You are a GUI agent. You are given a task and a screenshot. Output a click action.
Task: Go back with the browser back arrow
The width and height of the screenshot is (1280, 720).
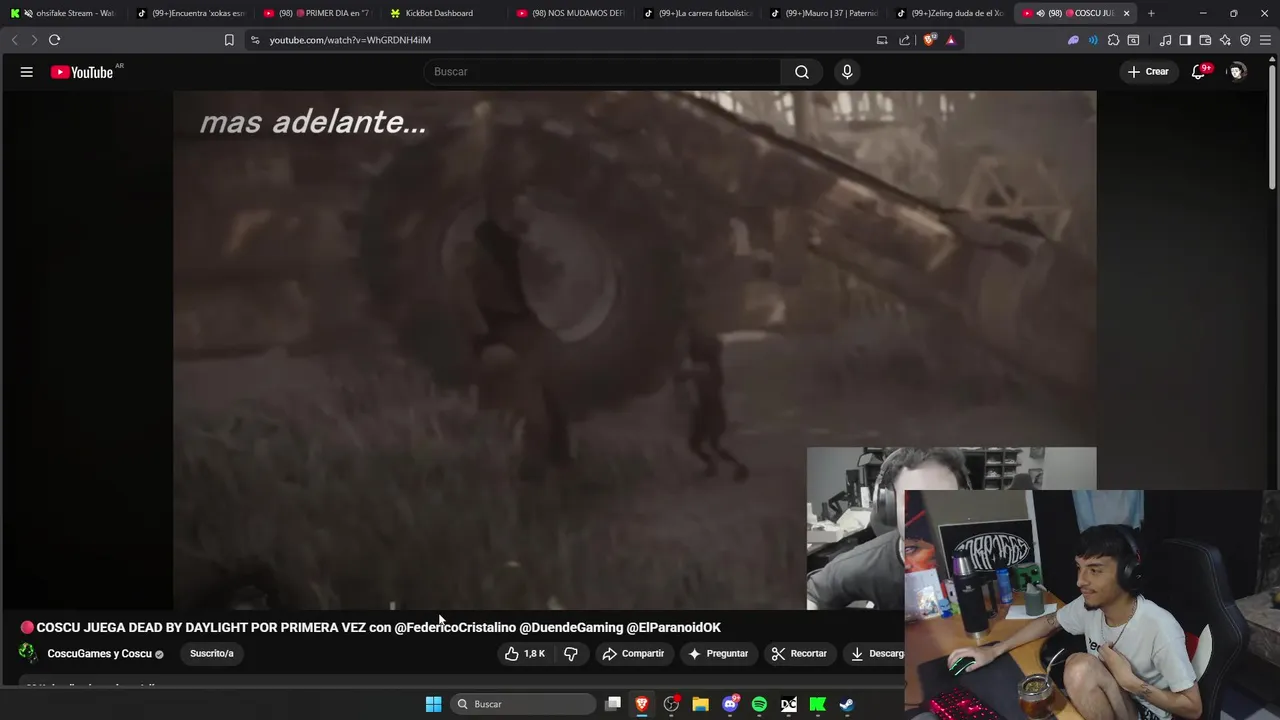pyautogui.click(x=14, y=40)
